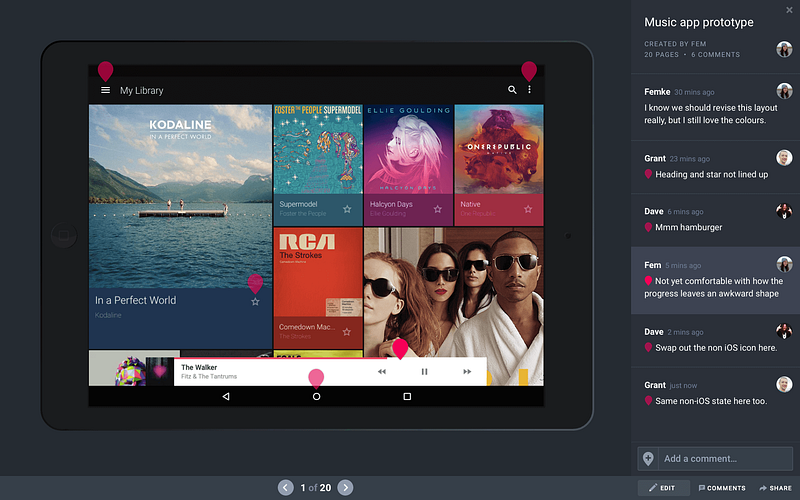Click the Add a comment field
Viewport: 800px width, 500px height.
tap(726, 459)
